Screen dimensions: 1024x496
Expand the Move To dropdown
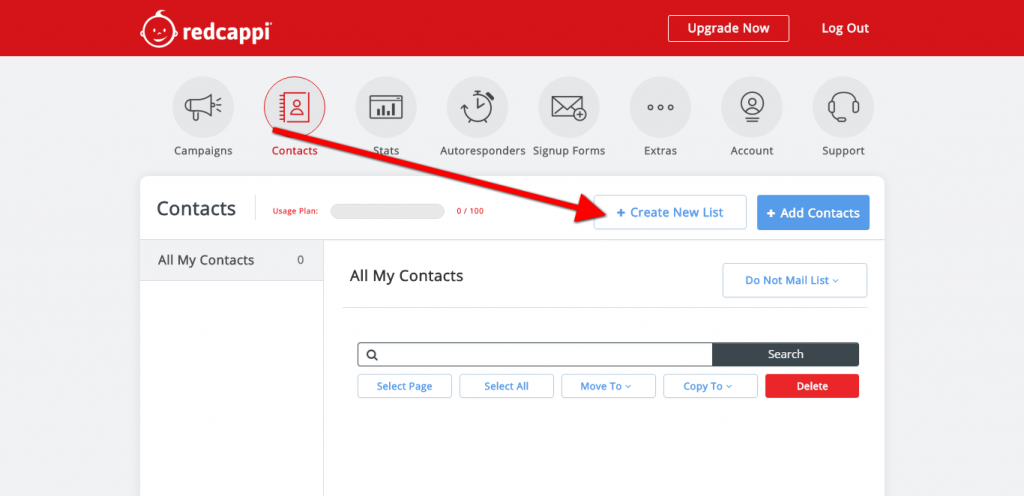click(x=608, y=386)
